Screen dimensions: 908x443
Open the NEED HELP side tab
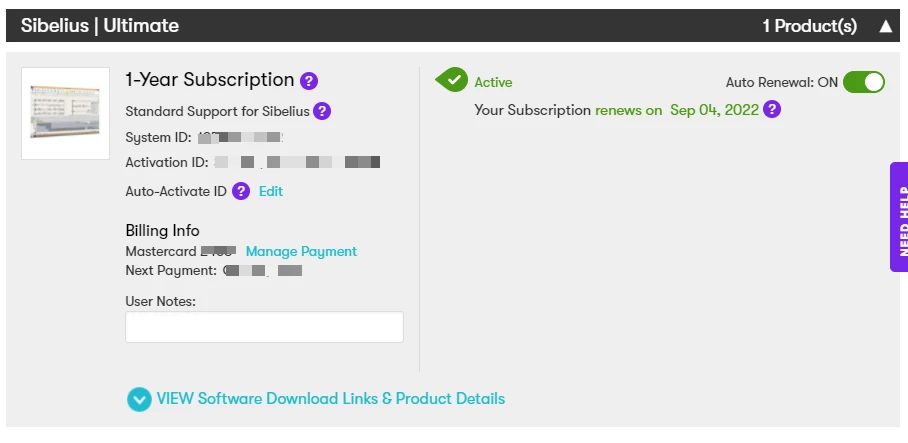tap(899, 217)
